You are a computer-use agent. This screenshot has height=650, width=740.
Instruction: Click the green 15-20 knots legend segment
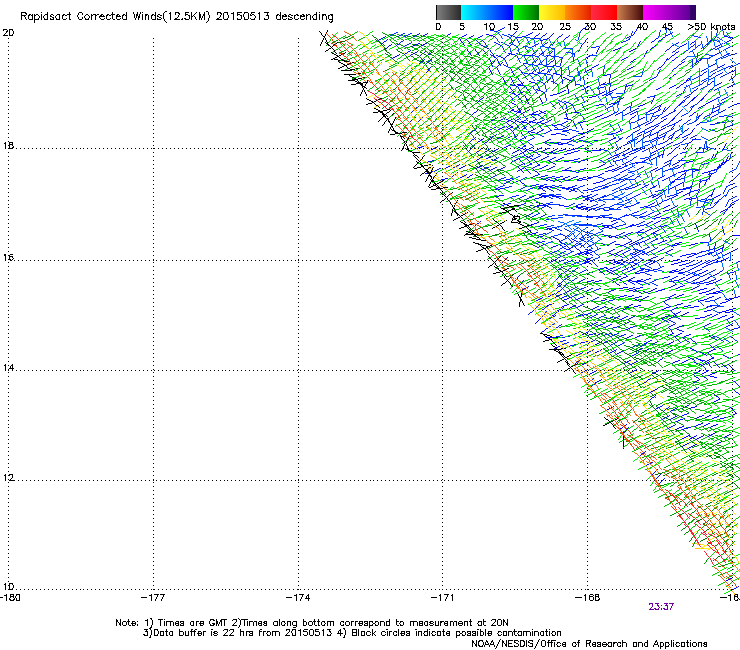tap(526, 12)
